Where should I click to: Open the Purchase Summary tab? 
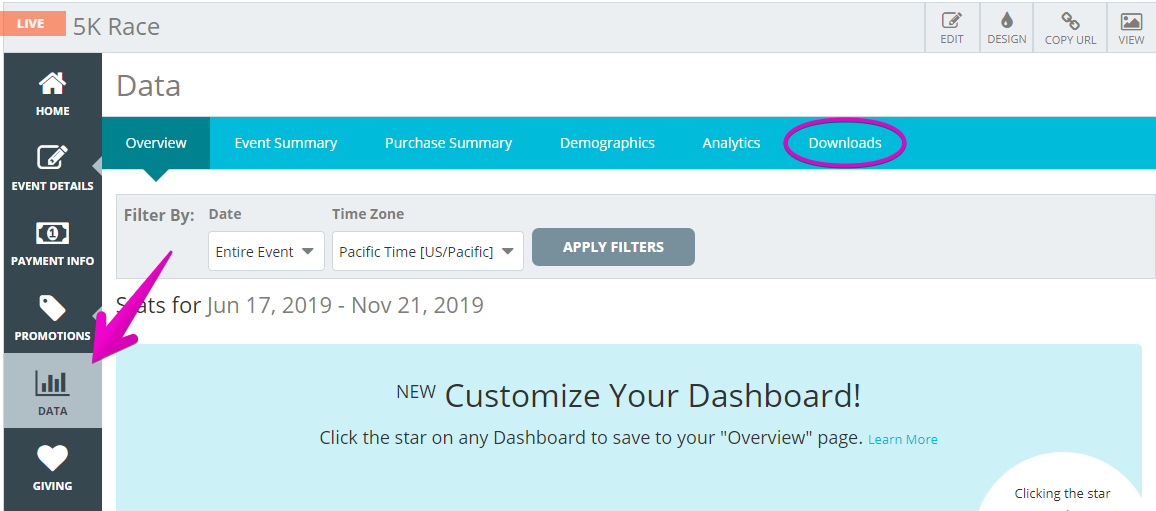[x=448, y=143]
